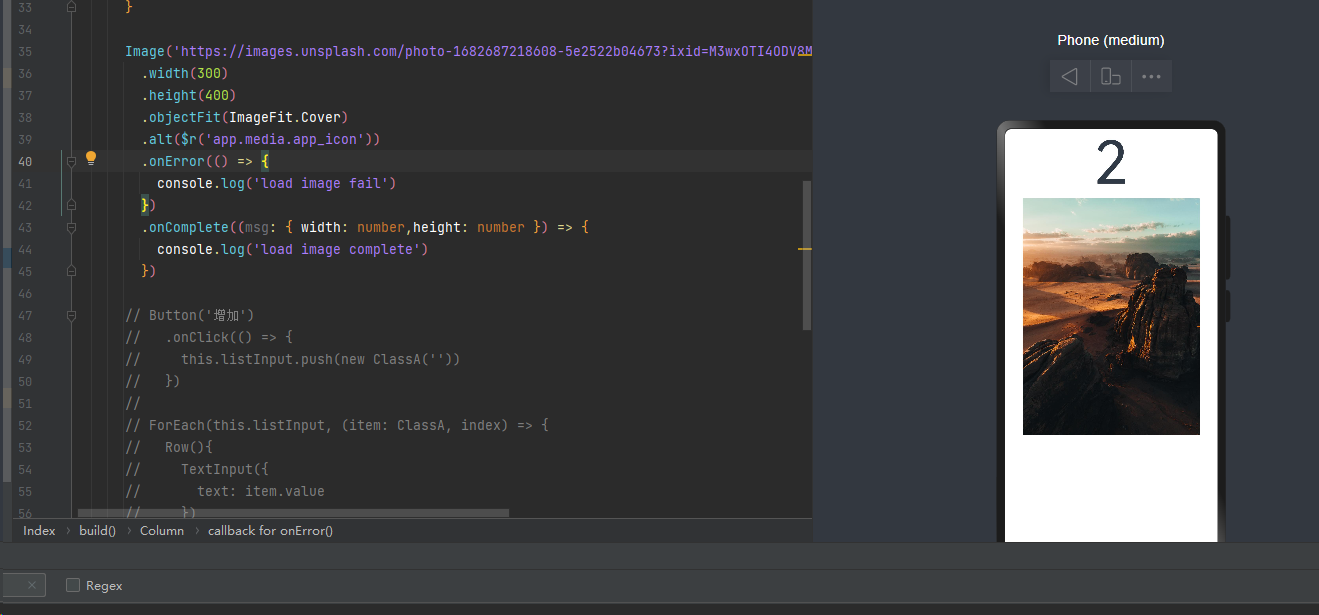Click line number 35 in the gutter
1319x615 pixels.
coord(25,51)
